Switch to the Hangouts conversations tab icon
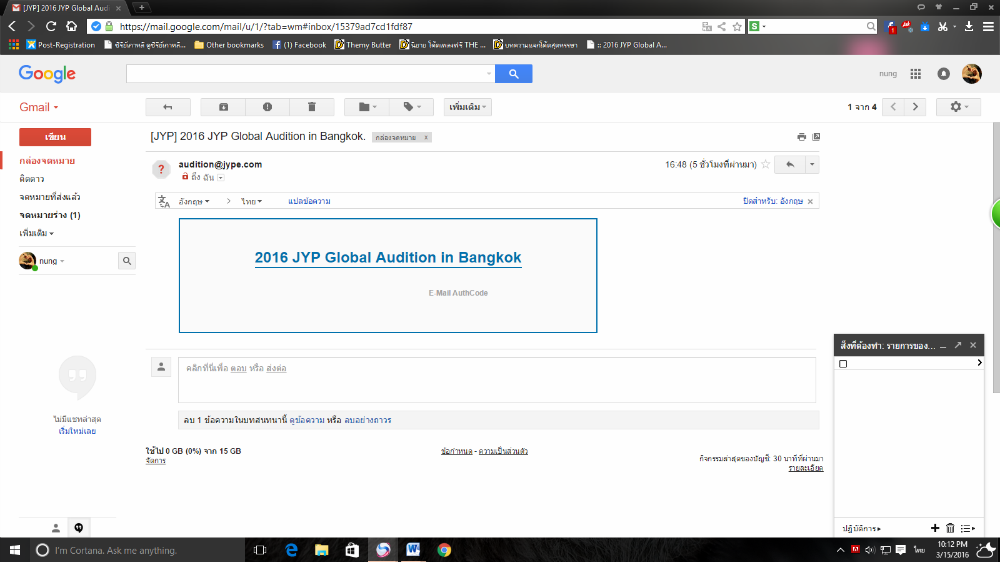The image size is (1000, 562). pyautogui.click(x=78, y=528)
